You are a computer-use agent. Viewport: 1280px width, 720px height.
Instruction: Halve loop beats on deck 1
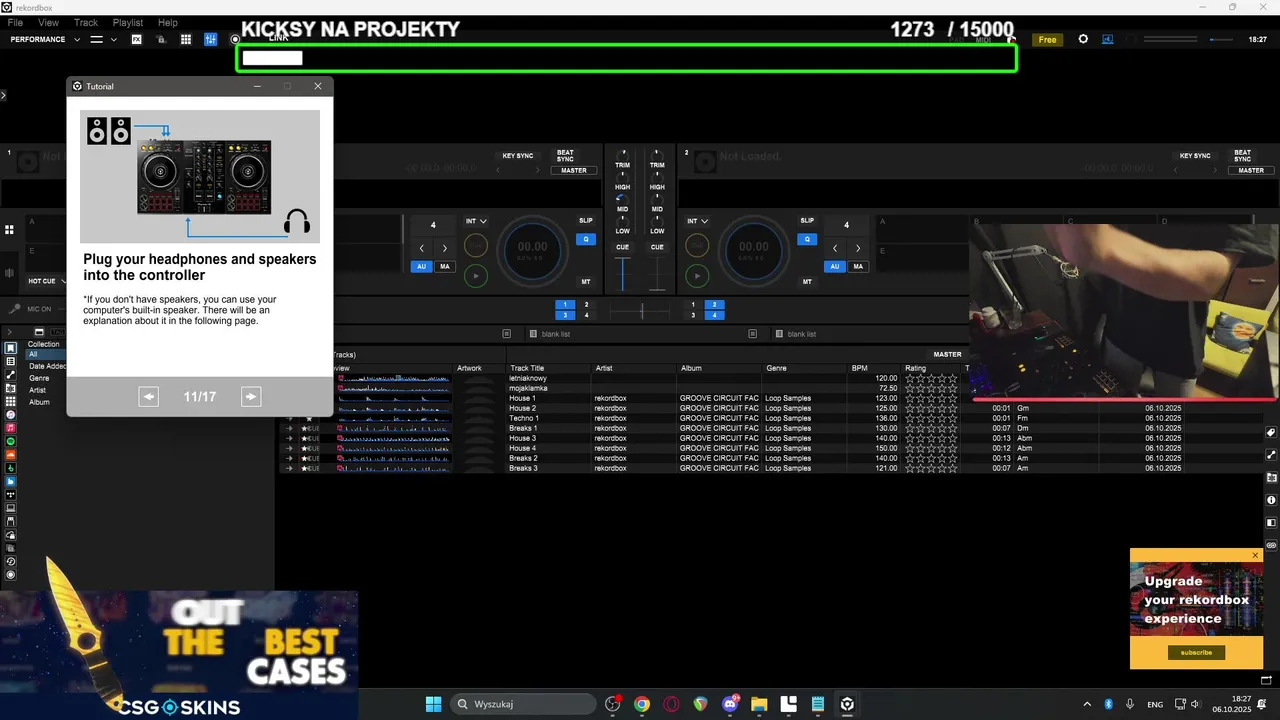tap(421, 248)
